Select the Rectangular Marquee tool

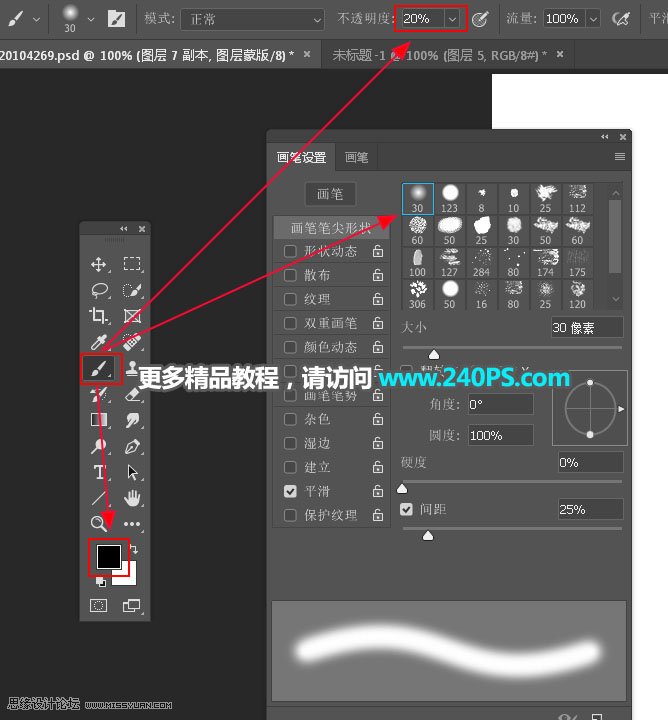tap(132, 264)
